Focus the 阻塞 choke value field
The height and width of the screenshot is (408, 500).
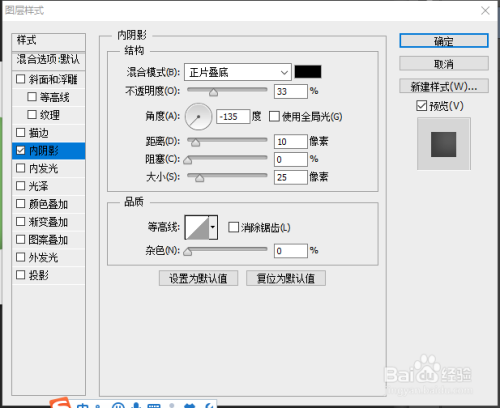[x=290, y=159]
